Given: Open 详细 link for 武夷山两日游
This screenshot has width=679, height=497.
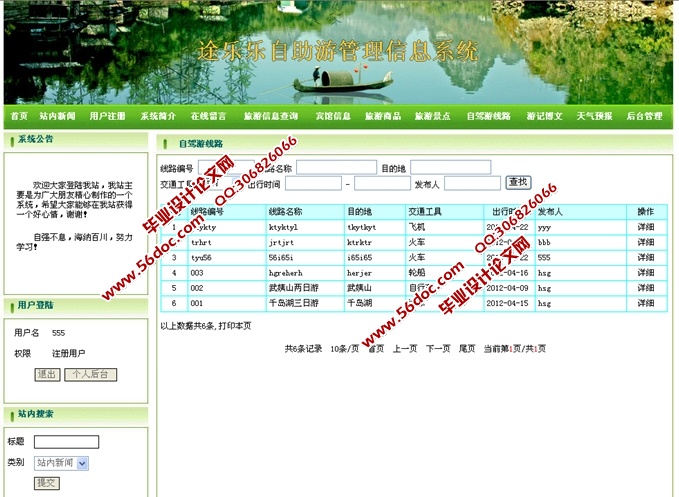Looking at the screenshot, I should [x=646, y=287].
